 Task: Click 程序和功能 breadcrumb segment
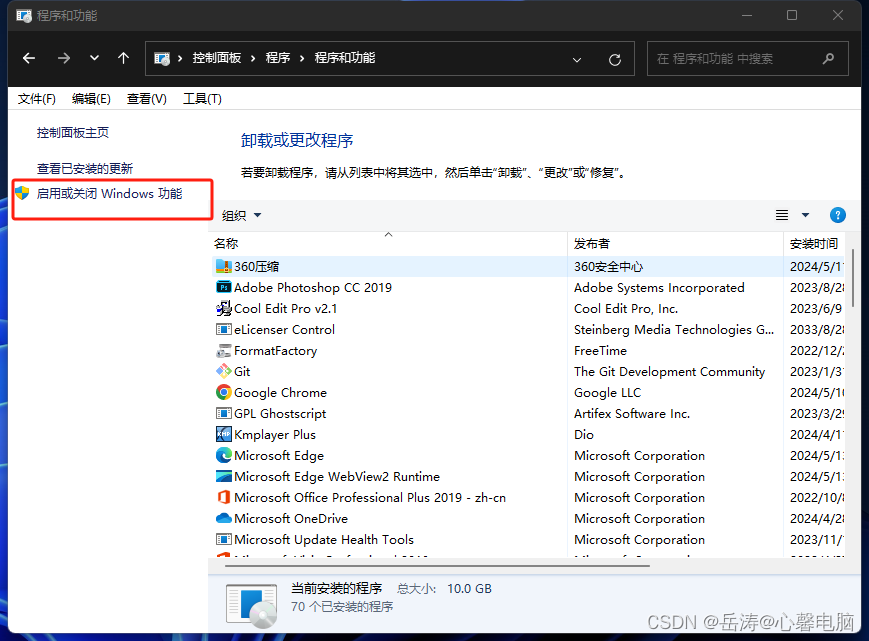pyautogui.click(x=345, y=58)
